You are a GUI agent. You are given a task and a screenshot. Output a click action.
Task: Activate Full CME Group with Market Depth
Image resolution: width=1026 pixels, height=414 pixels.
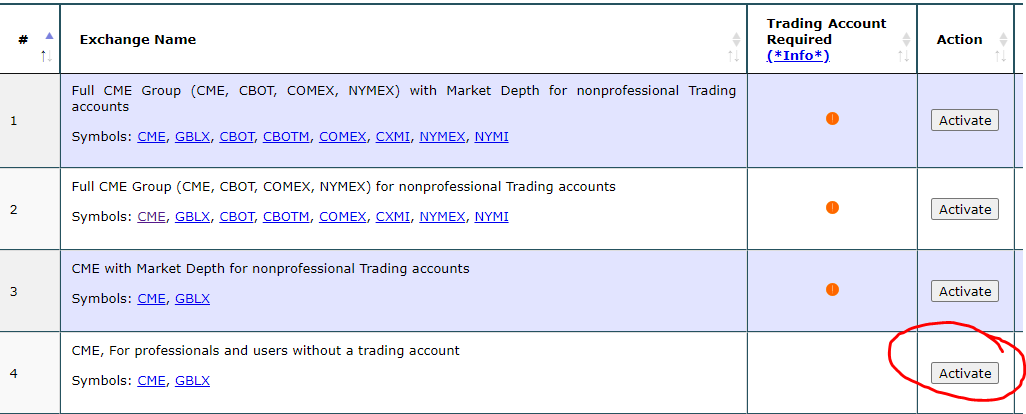tap(964, 120)
